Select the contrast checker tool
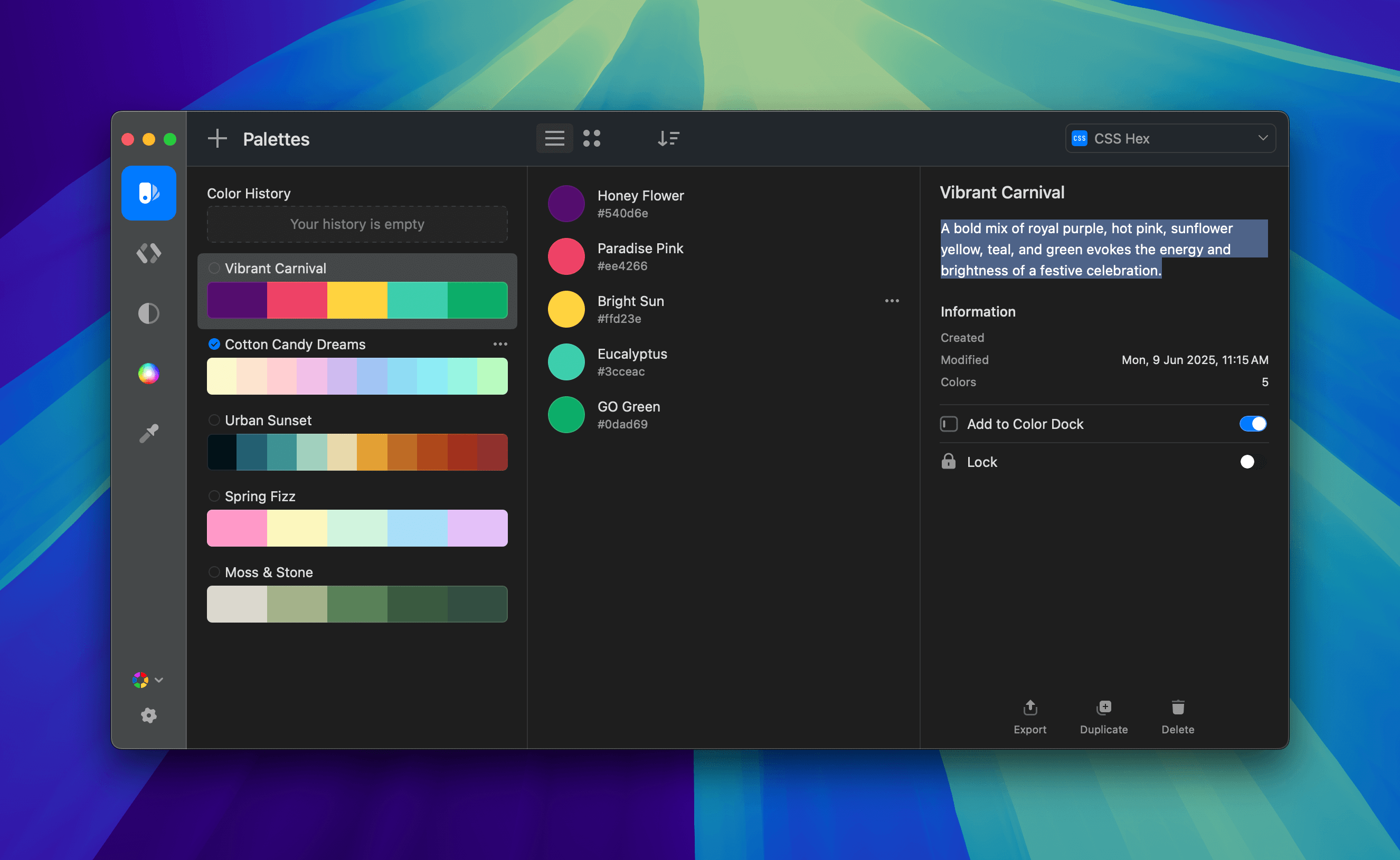1400x860 pixels. tap(148, 313)
